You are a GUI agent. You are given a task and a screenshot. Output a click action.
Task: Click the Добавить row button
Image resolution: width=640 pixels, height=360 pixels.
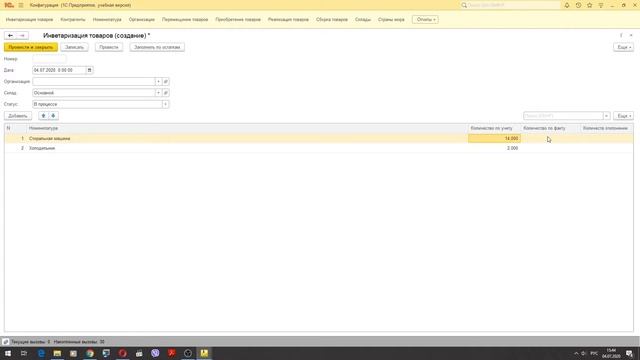(x=18, y=116)
